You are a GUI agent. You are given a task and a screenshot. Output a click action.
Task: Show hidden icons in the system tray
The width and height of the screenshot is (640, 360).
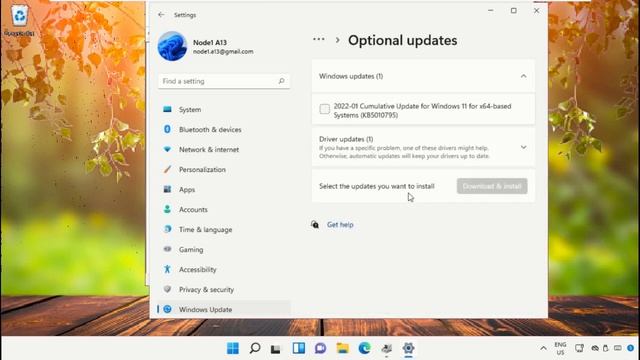click(543, 348)
